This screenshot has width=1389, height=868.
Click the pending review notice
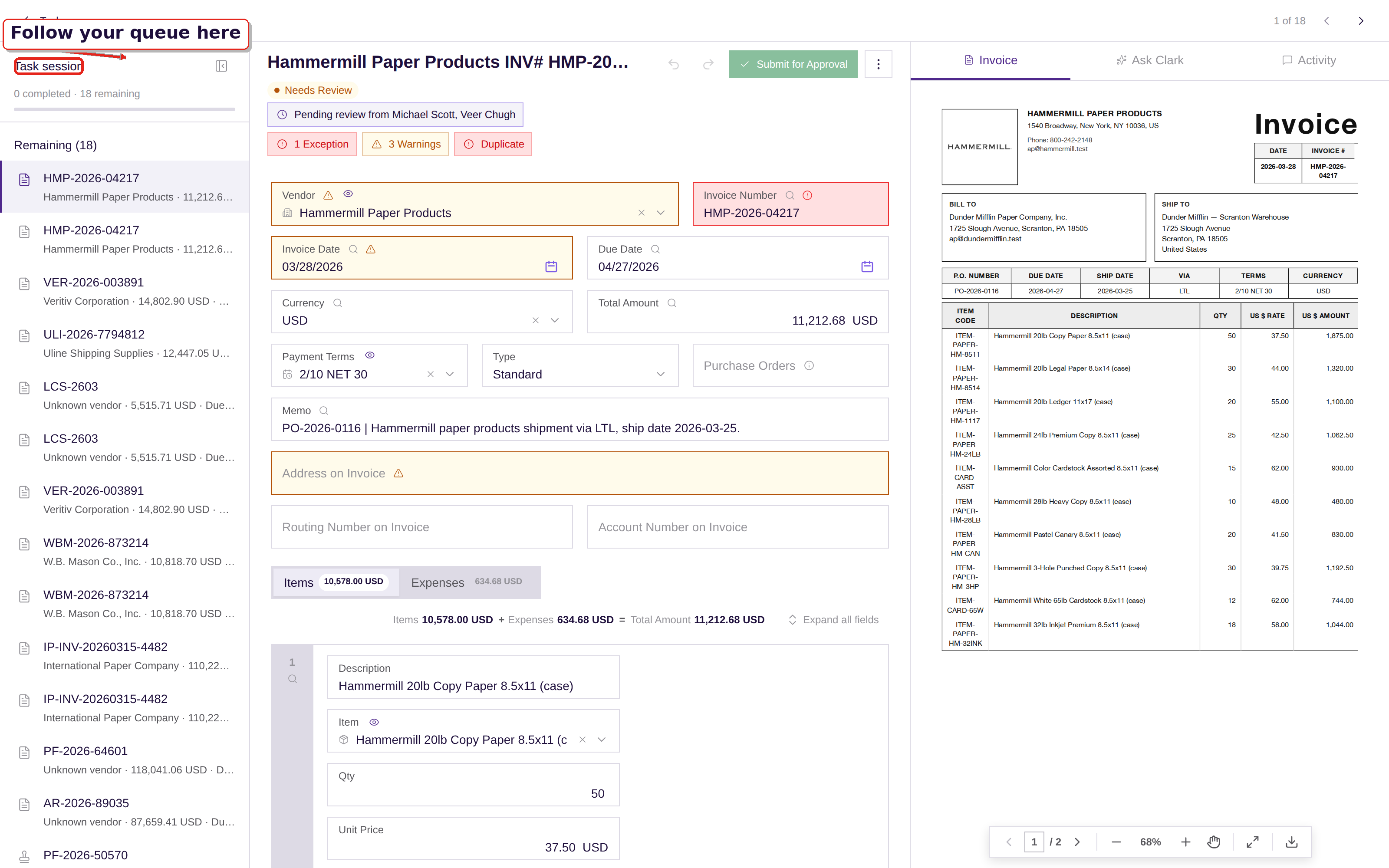coord(395,115)
